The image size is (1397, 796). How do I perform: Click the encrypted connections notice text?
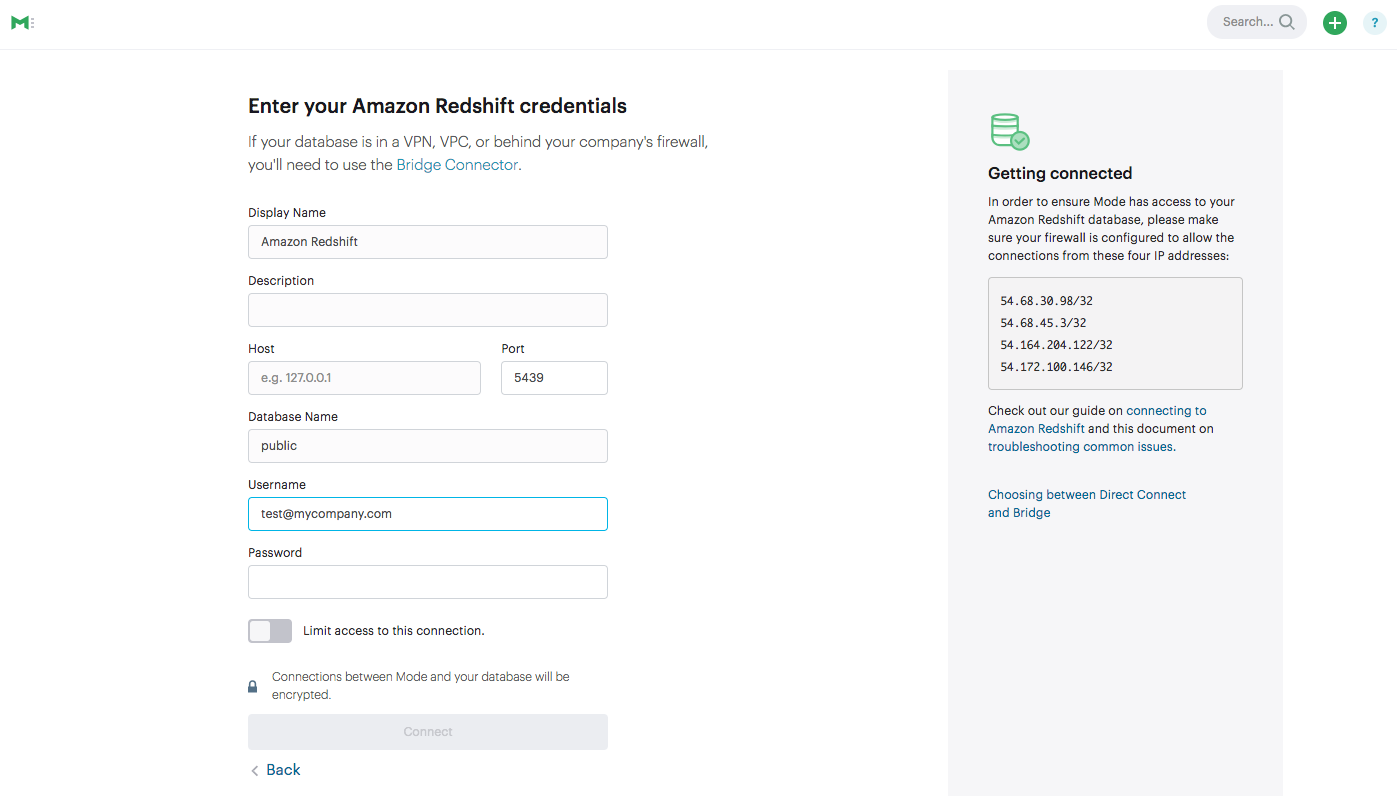421,686
